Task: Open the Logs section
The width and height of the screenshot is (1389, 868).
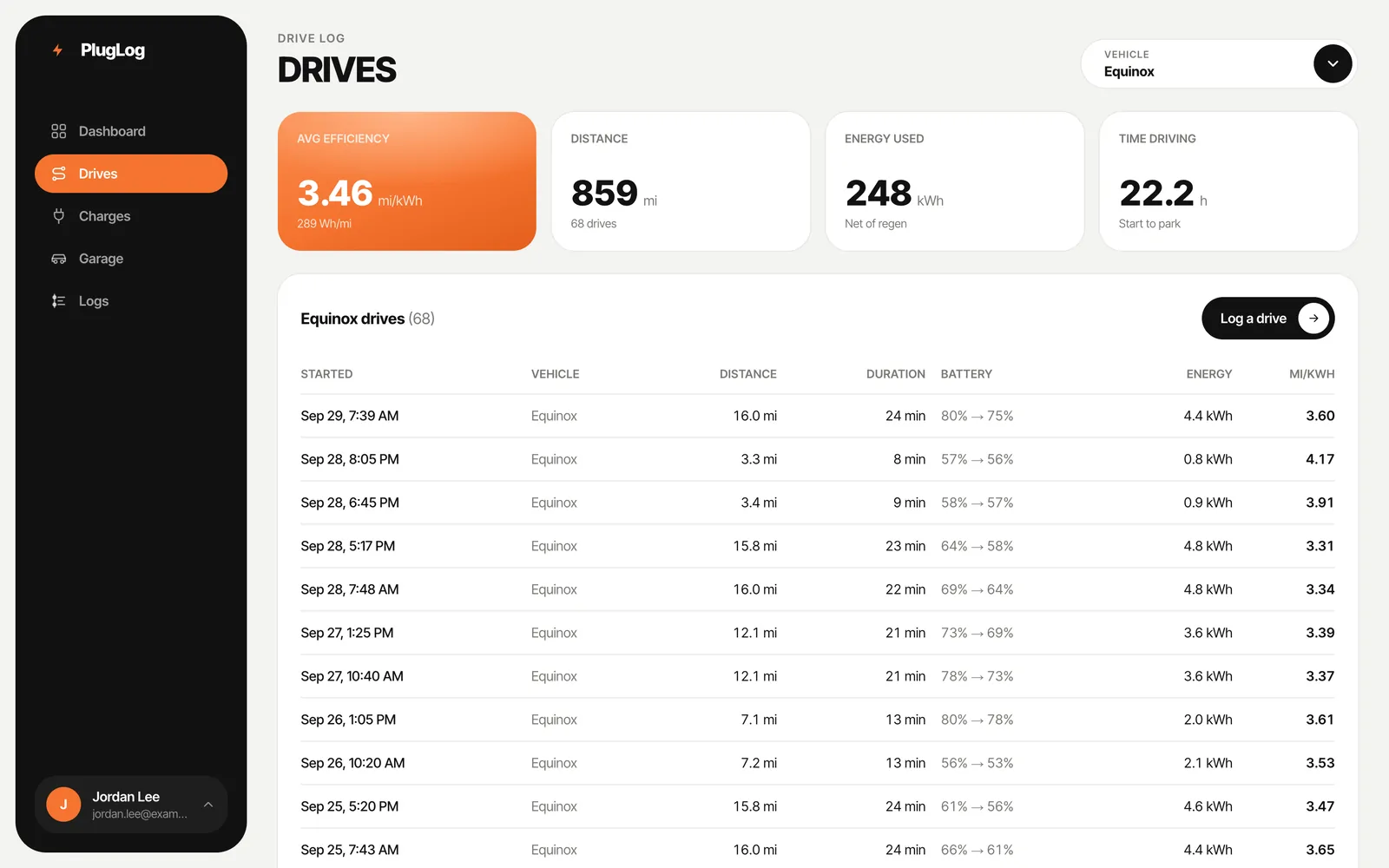Action: 131,301
